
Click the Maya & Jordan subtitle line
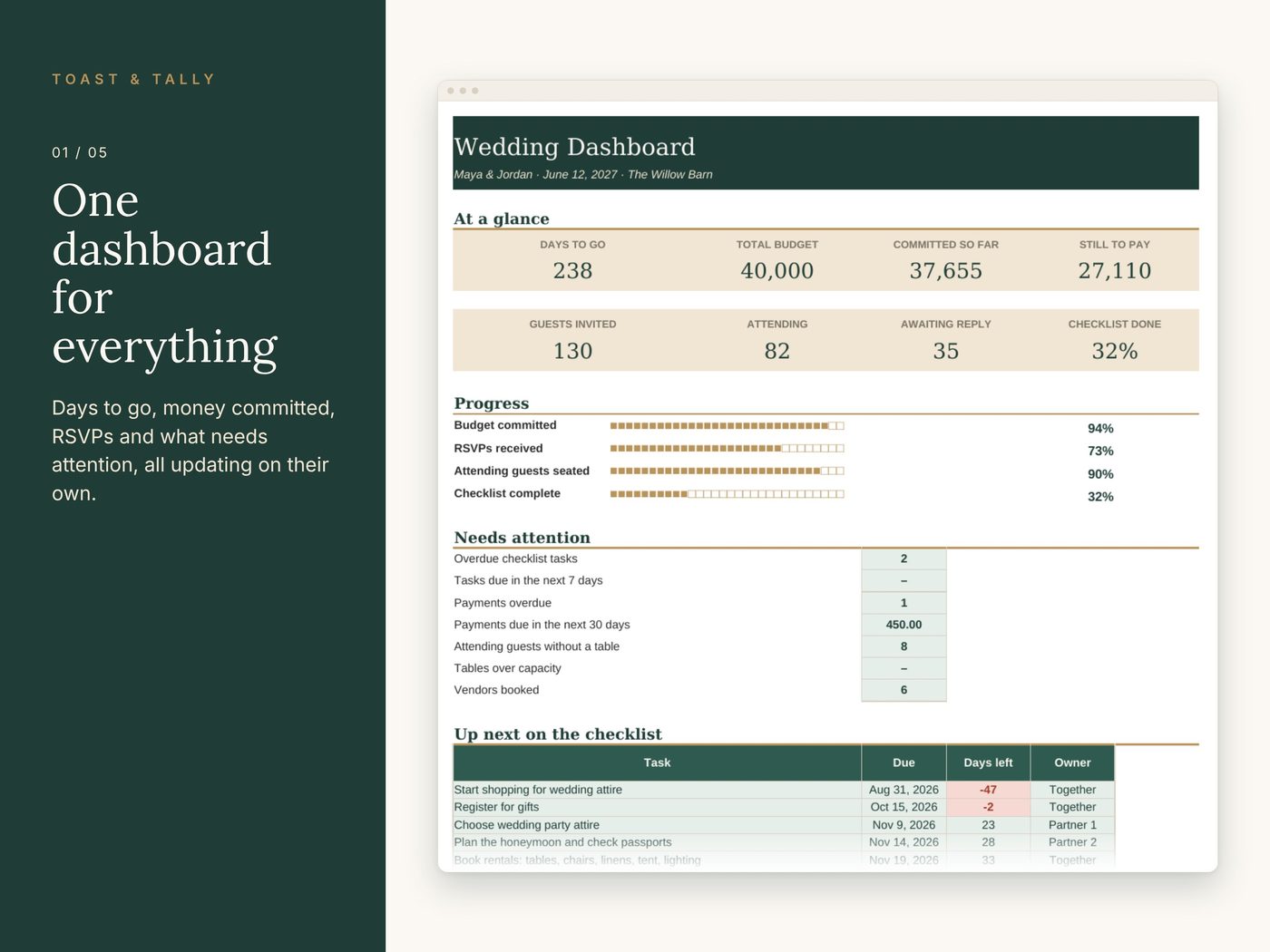tap(582, 174)
